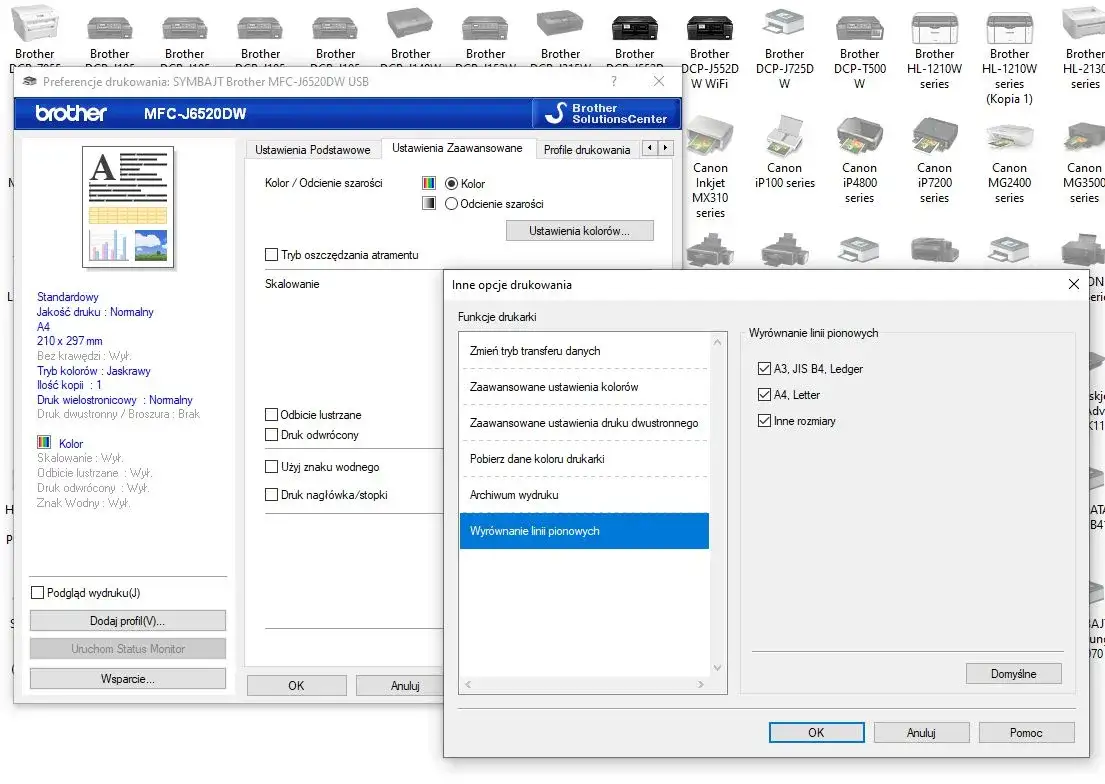Select the Brother DCP-J725DW printer icon
The image size is (1105, 784).
[x=784, y=49]
